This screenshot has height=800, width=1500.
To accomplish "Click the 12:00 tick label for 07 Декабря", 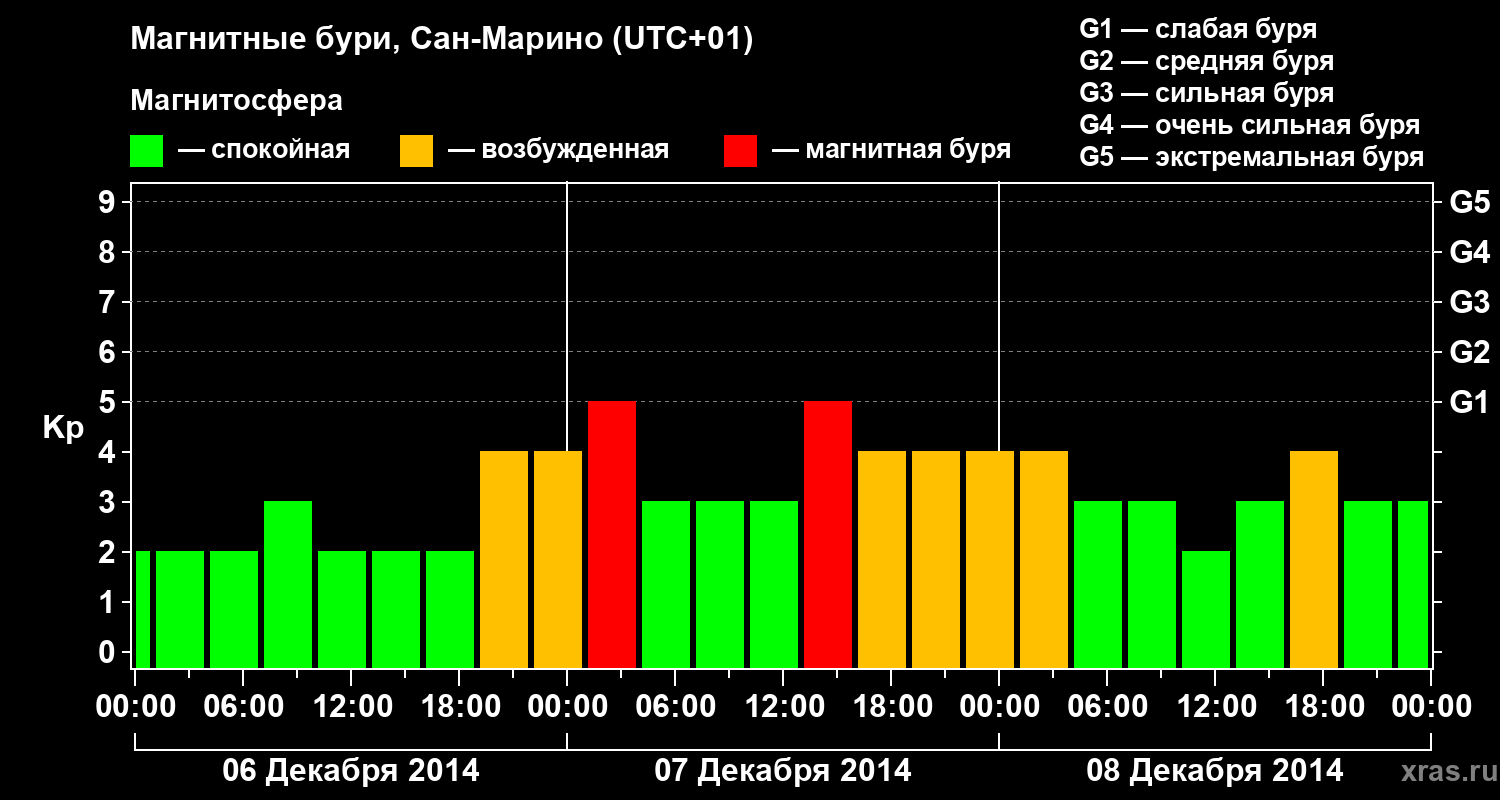I will [x=783, y=707].
